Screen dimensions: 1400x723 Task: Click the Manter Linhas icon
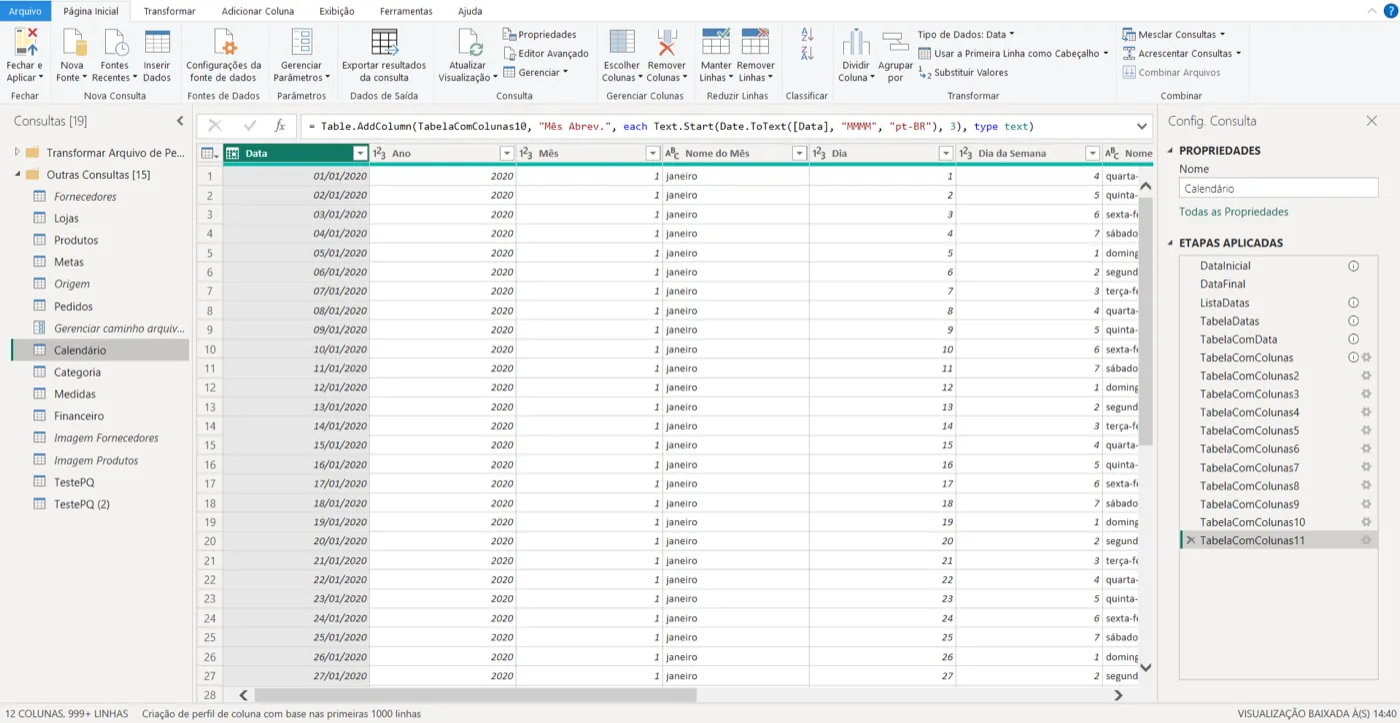click(716, 43)
